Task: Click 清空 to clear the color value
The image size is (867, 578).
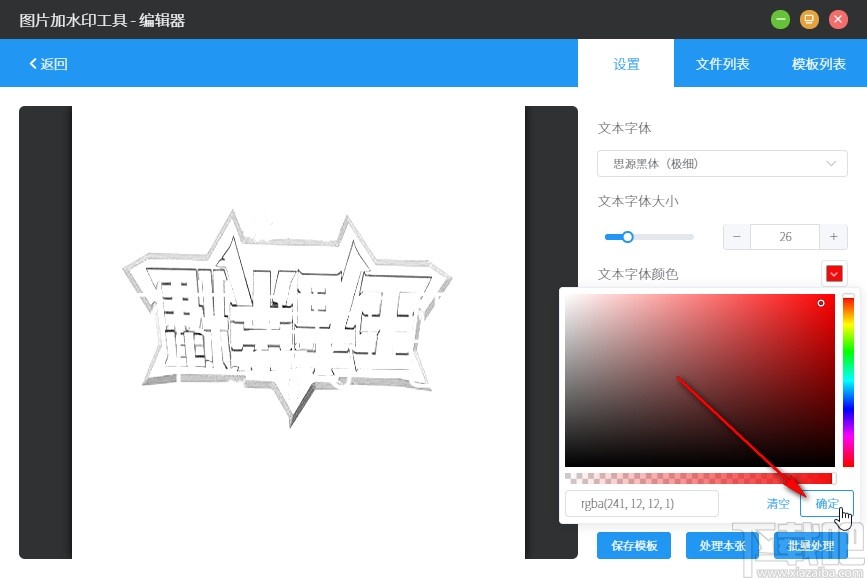Action: [x=778, y=504]
